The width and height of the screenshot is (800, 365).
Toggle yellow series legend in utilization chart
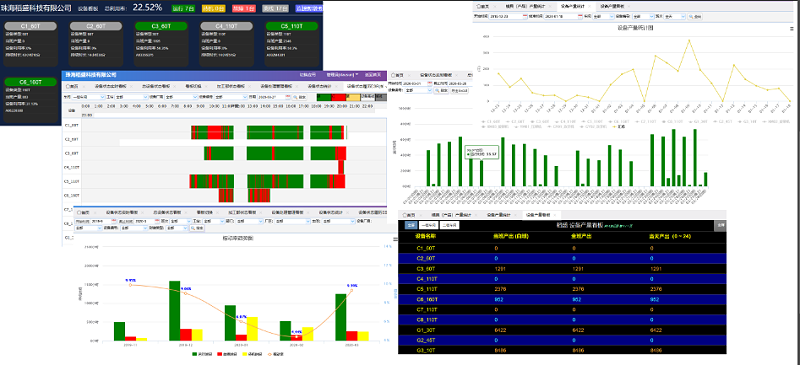(252, 354)
